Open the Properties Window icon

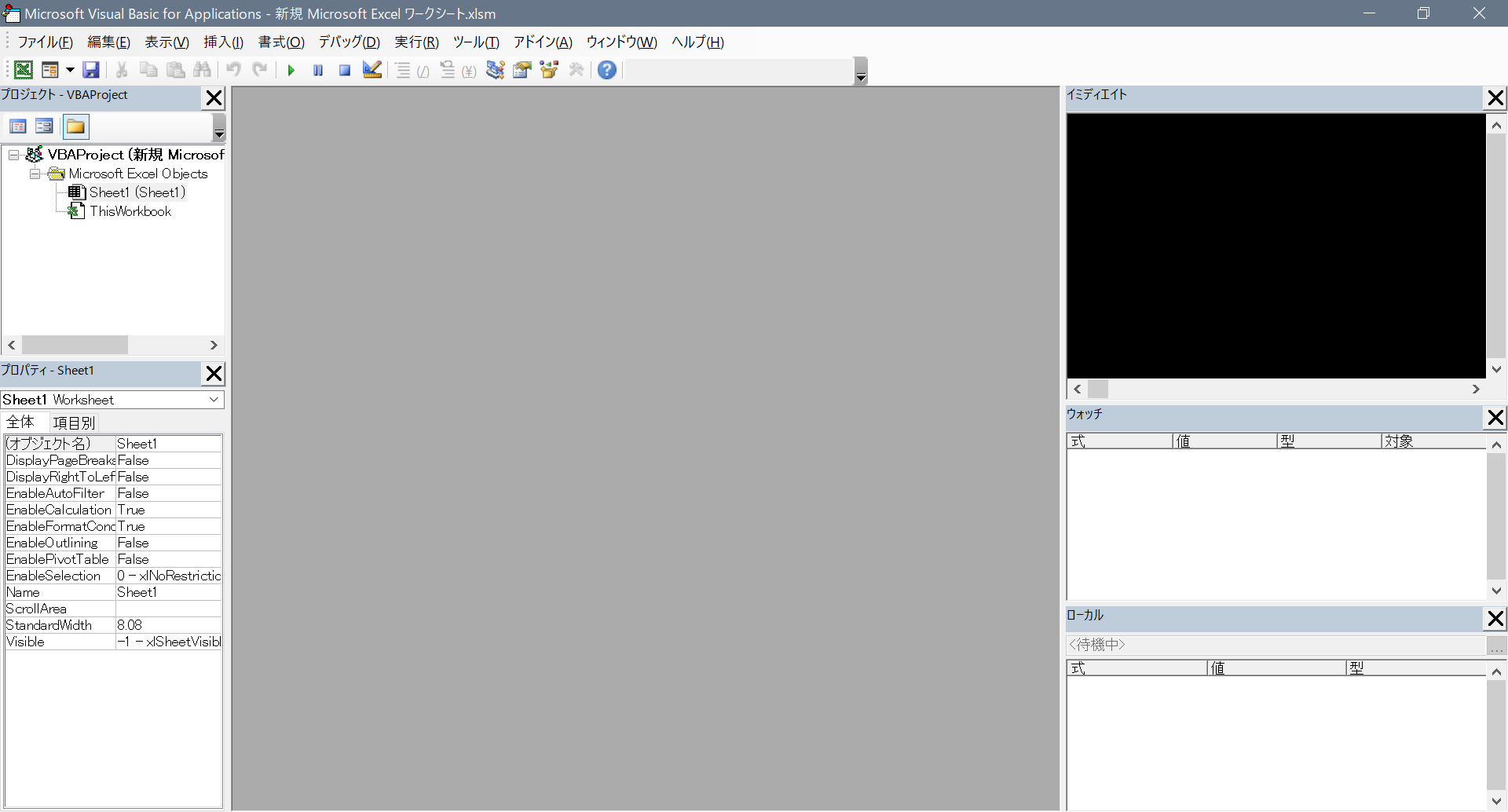[x=522, y=70]
